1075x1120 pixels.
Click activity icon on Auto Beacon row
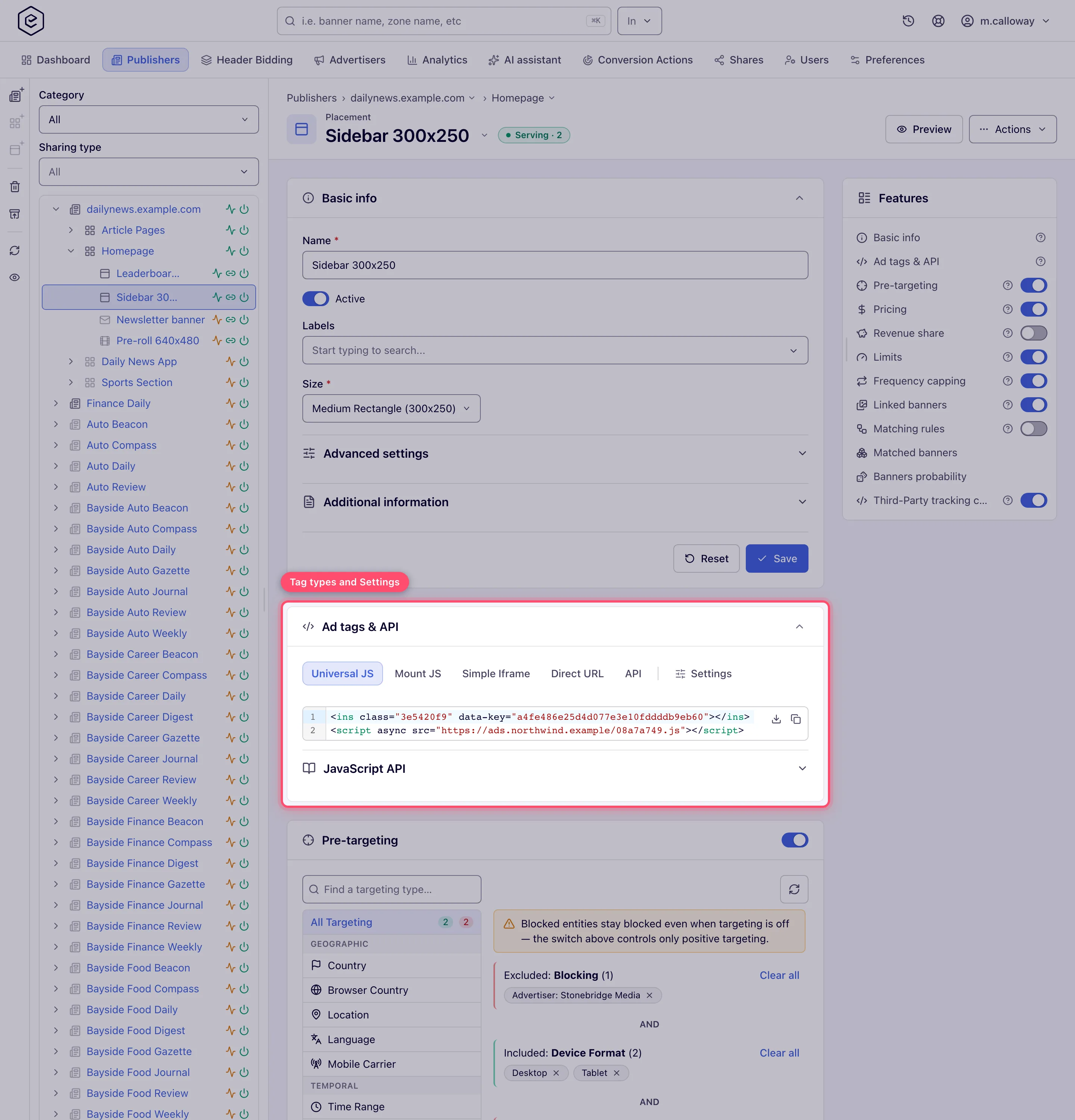tap(231, 424)
